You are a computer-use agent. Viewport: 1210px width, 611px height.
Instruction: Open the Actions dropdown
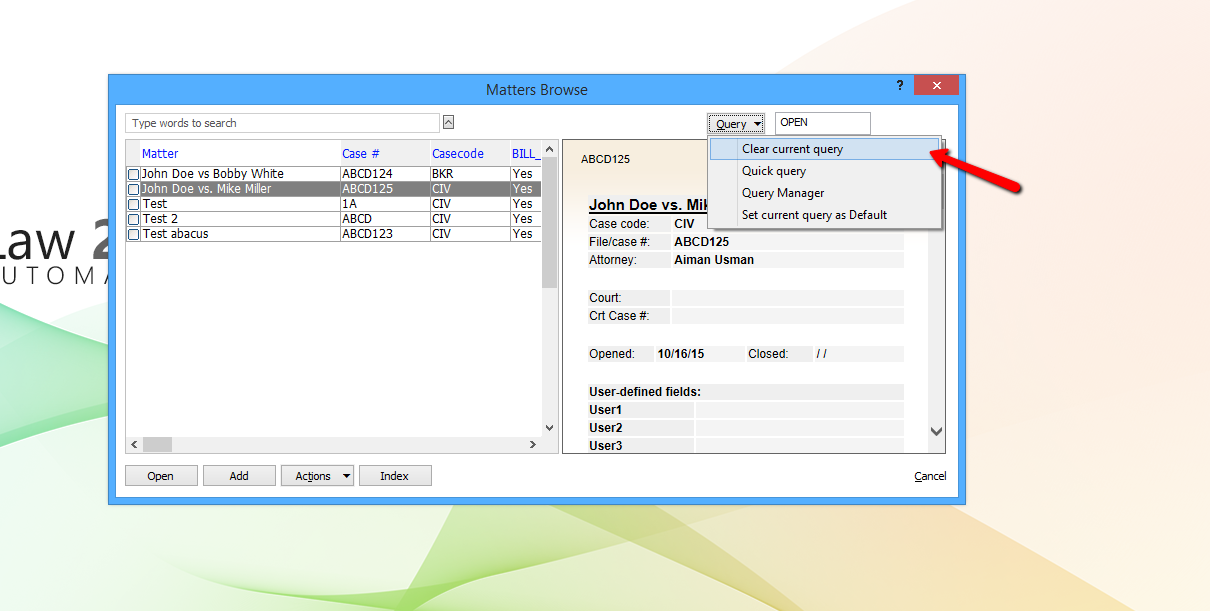[317, 475]
